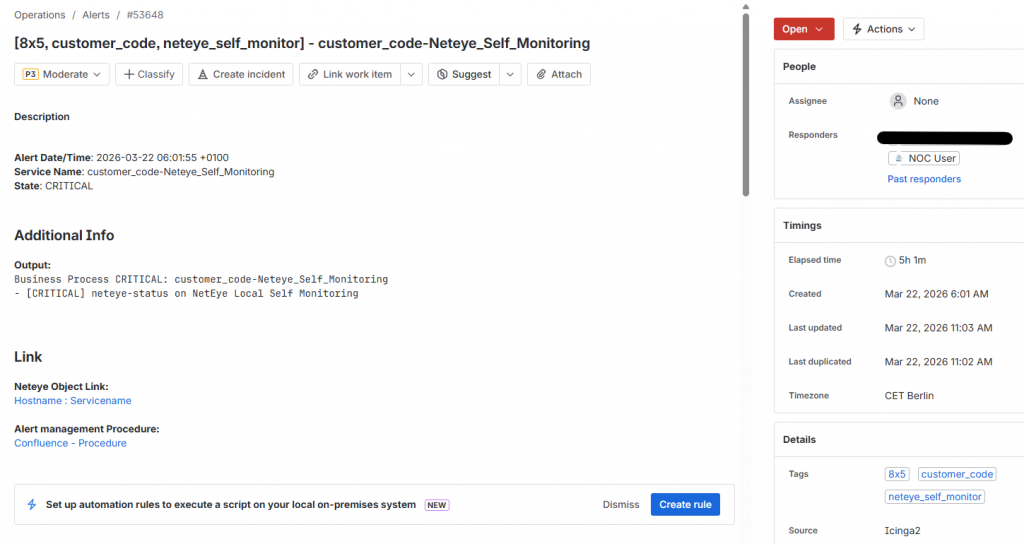This screenshot has width=1024, height=544.
Task: Click the Create rule button
Action: [x=685, y=505]
